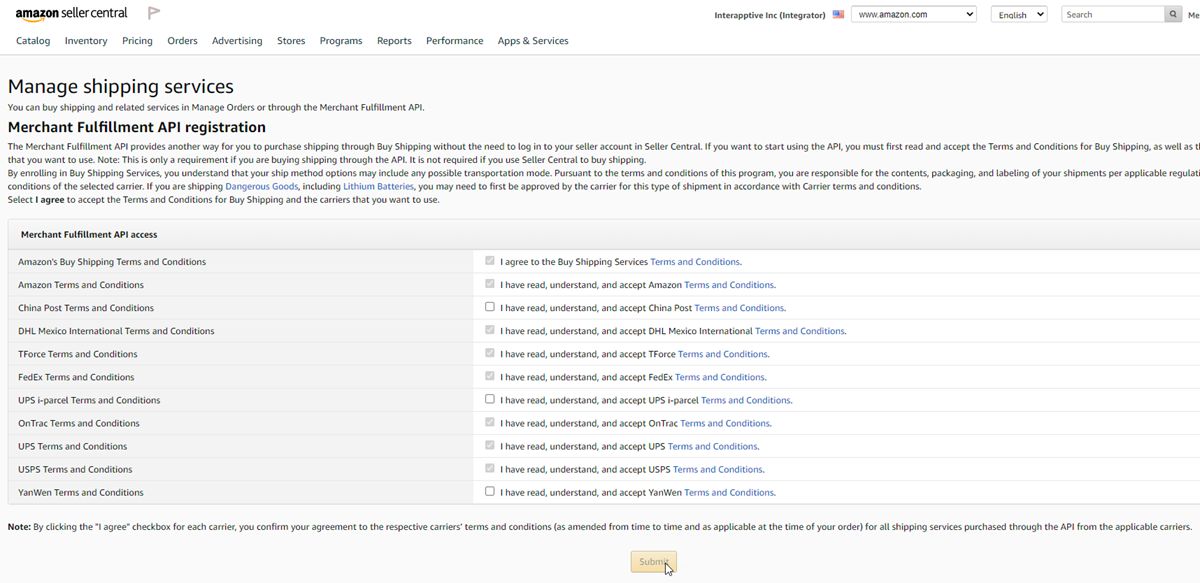
Task: Click the "Amazon's Buy Shipping Terms and Conditions" row label
Action: (112, 262)
